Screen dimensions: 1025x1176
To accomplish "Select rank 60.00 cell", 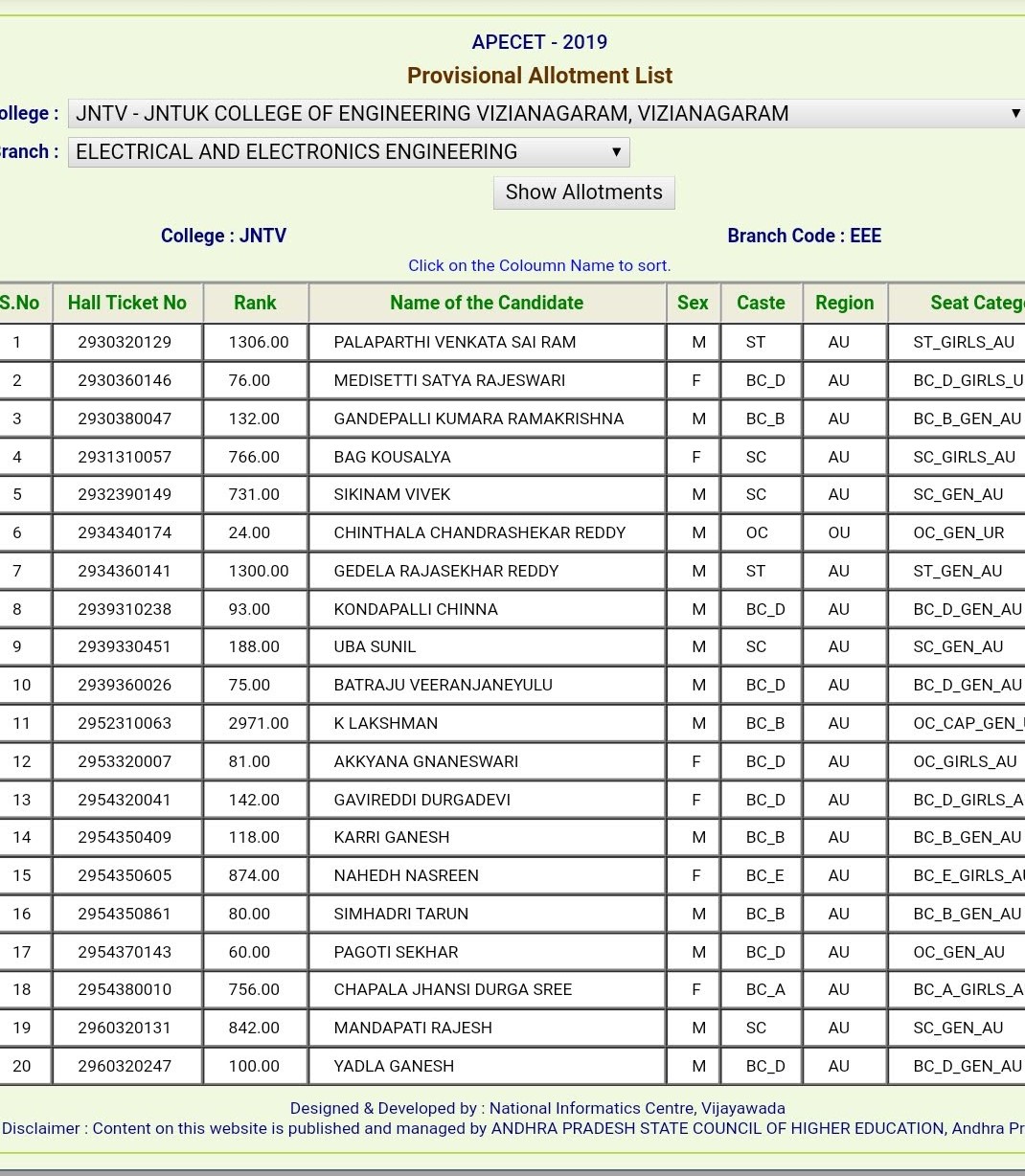I will click(255, 952).
